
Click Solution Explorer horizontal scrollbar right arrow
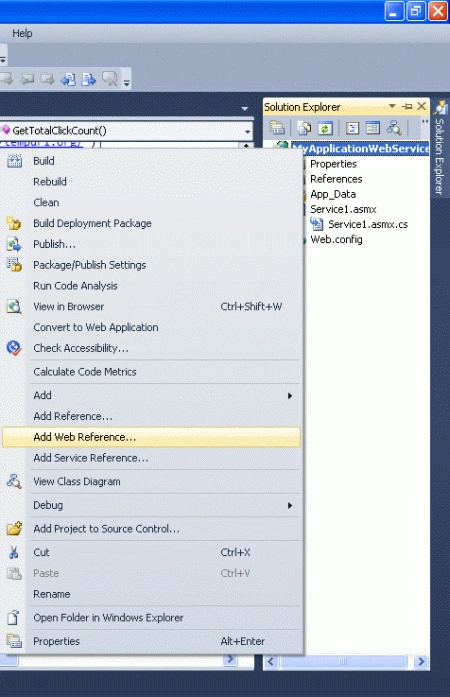(x=421, y=661)
